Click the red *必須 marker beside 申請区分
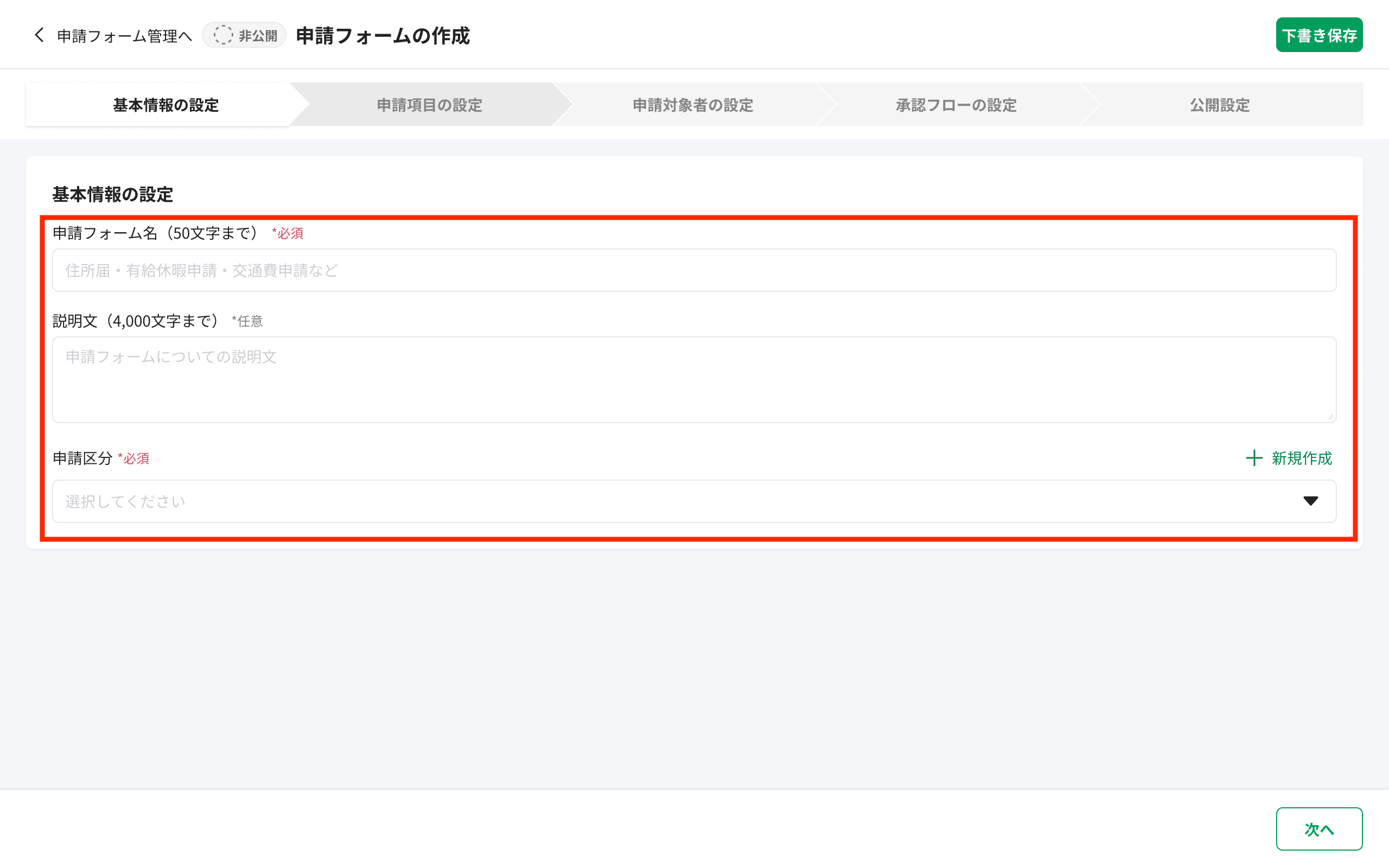 pos(133,459)
